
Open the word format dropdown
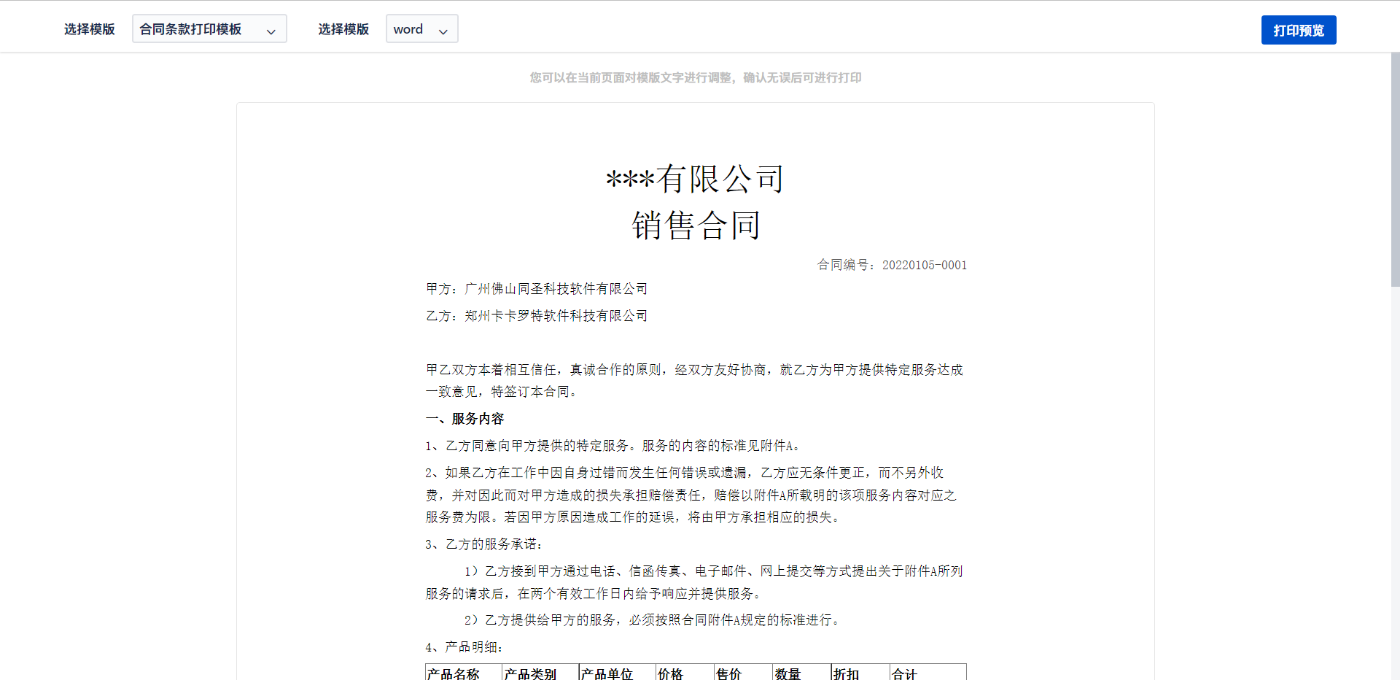click(x=422, y=29)
